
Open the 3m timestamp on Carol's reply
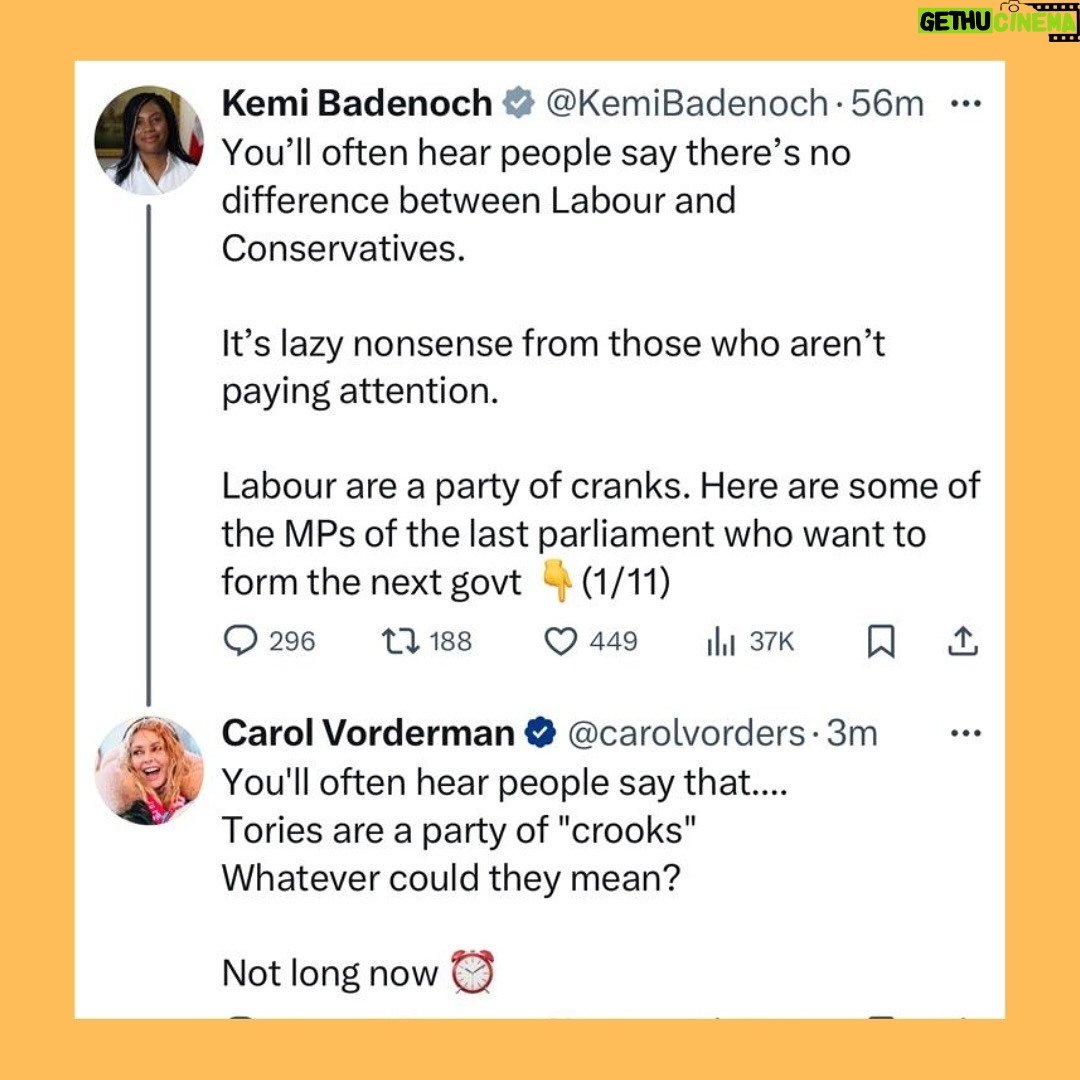[851, 733]
